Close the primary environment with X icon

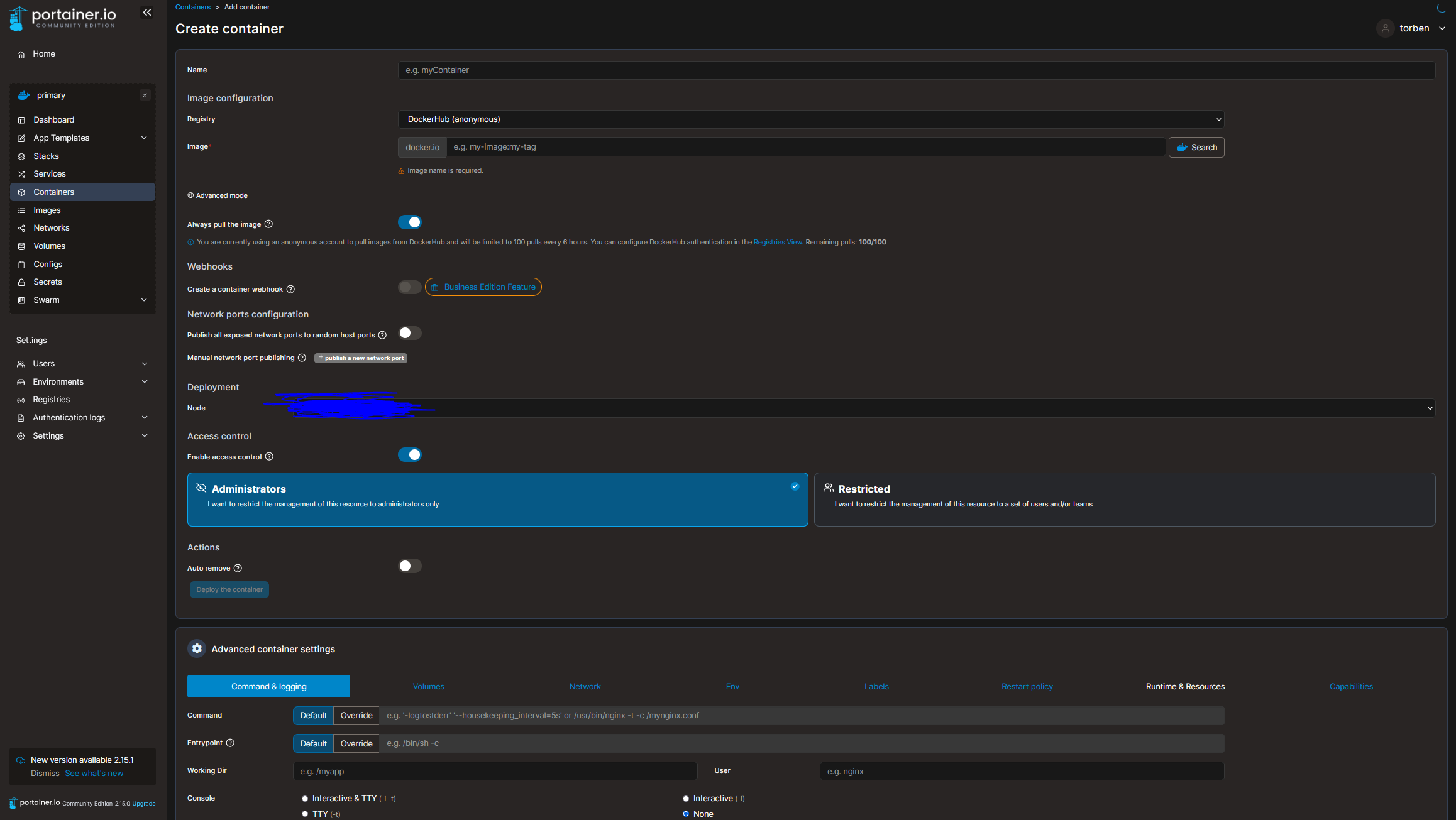pyautogui.click(x=145, y=96)
